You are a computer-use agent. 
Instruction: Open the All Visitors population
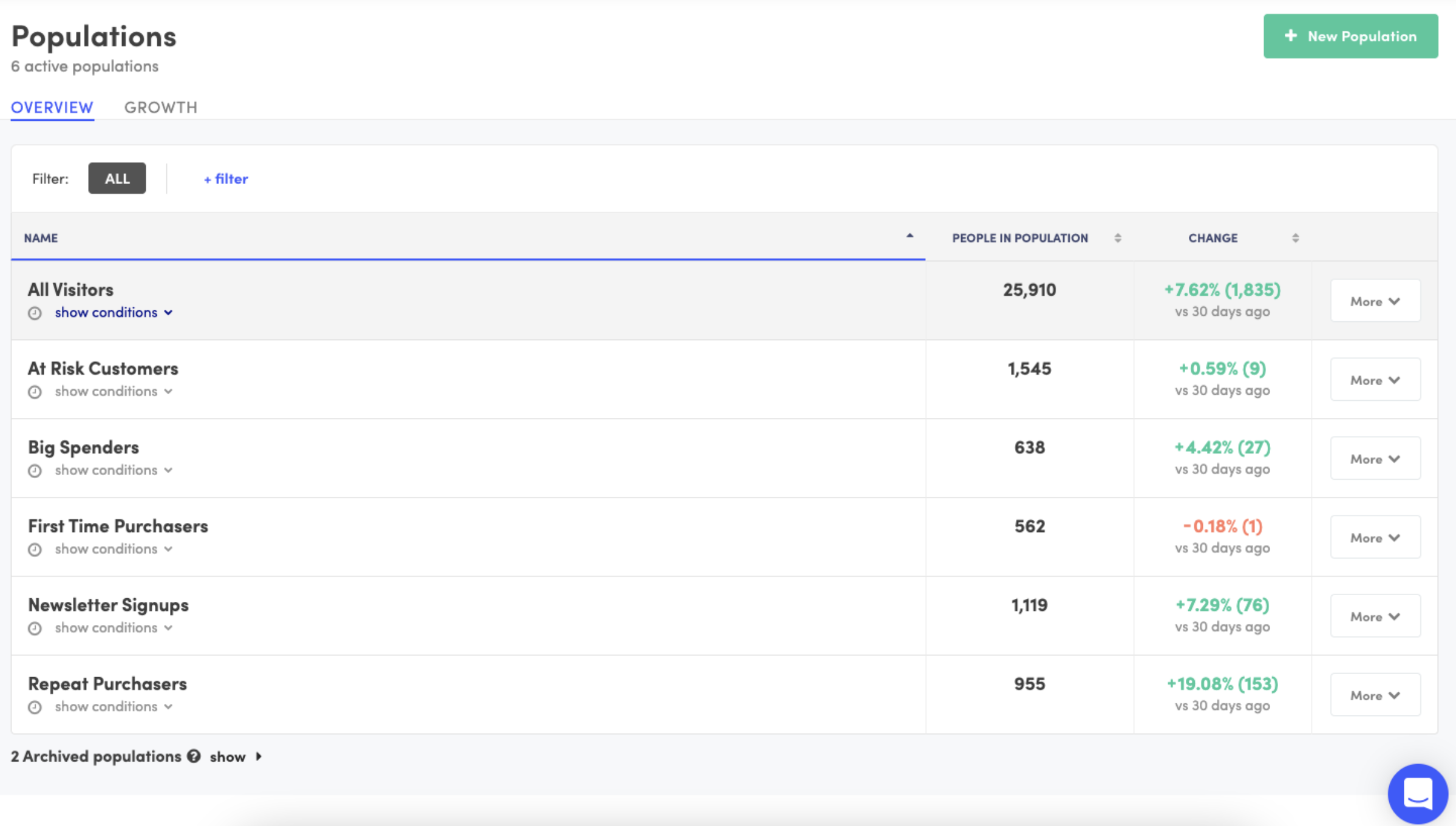[70, 290]
